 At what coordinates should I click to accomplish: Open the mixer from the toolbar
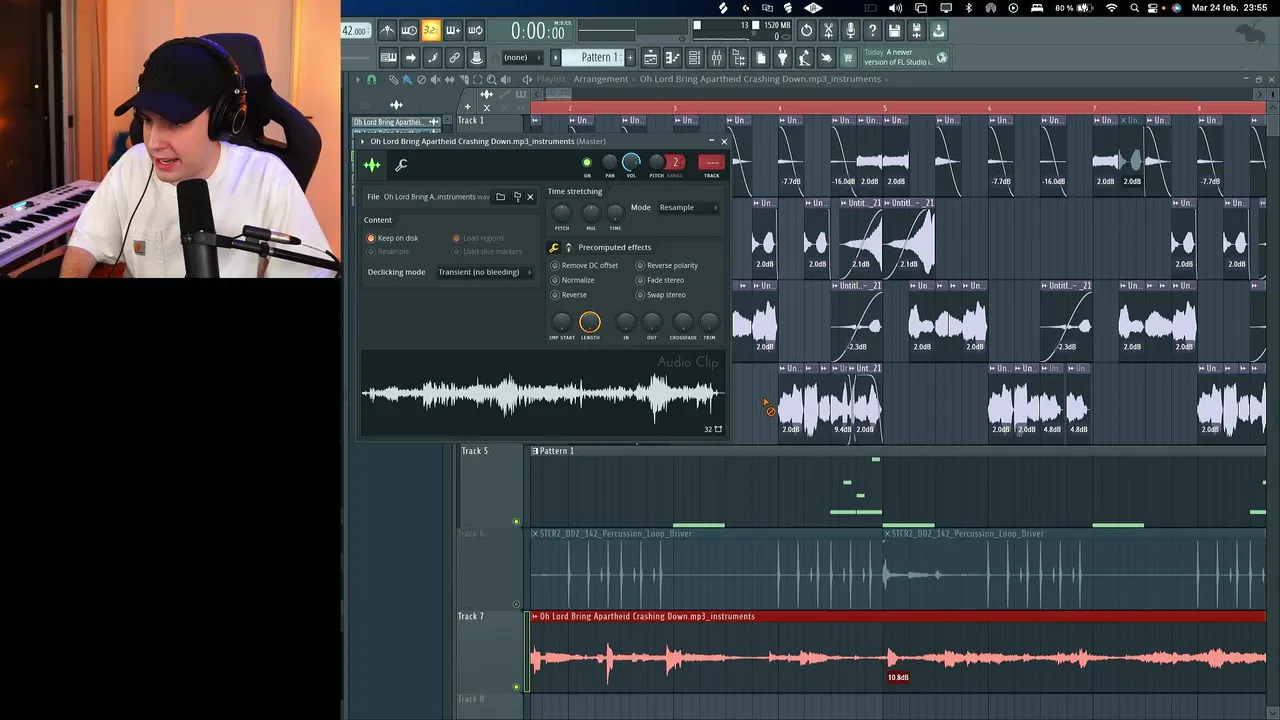716,57
